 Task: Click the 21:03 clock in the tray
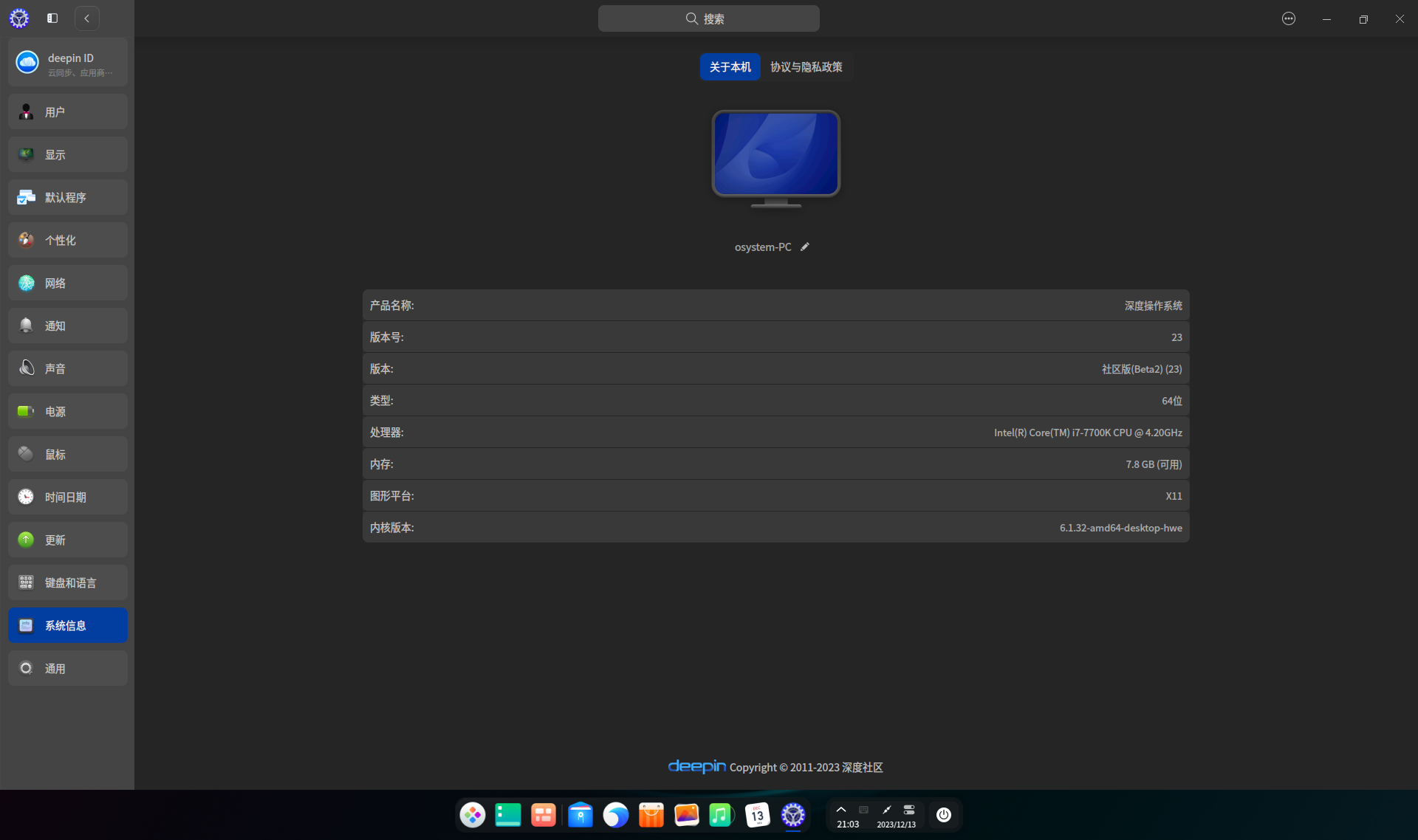click(848, 824)
